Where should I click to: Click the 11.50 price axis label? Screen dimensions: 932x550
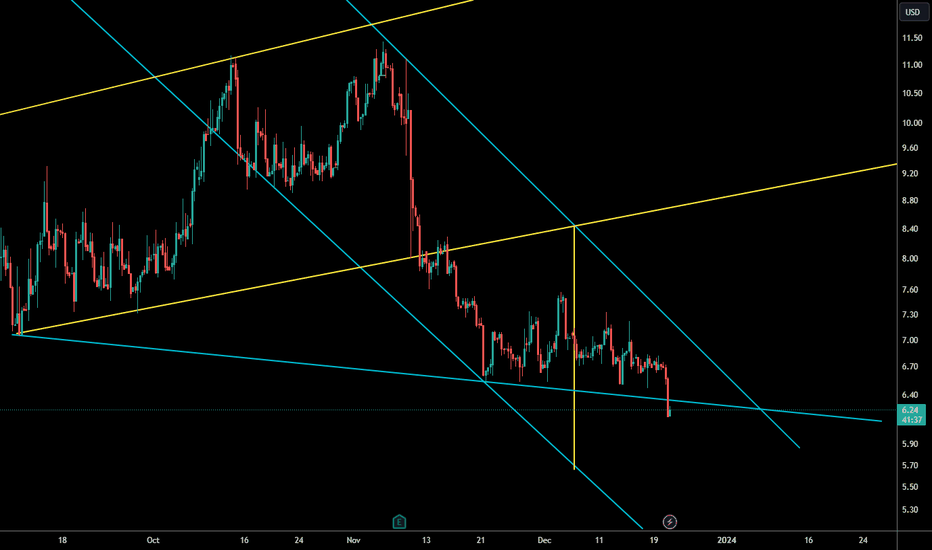tap(912, 38)
